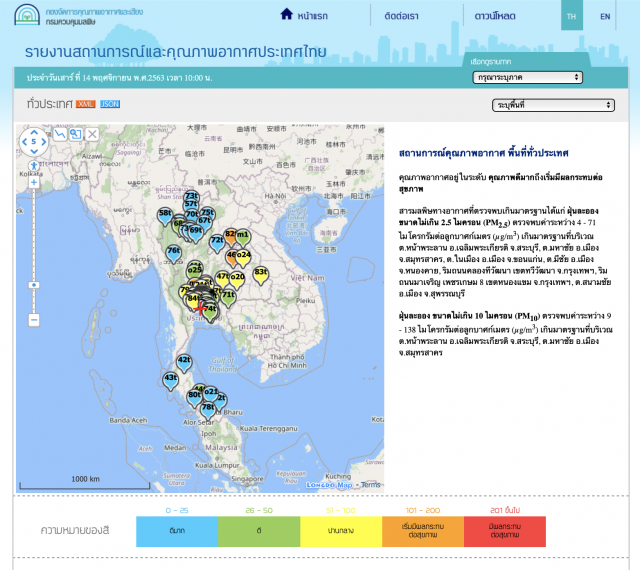
Task: Open the ระบุพื้นที่ area dropdown
Action: point(553,105)
